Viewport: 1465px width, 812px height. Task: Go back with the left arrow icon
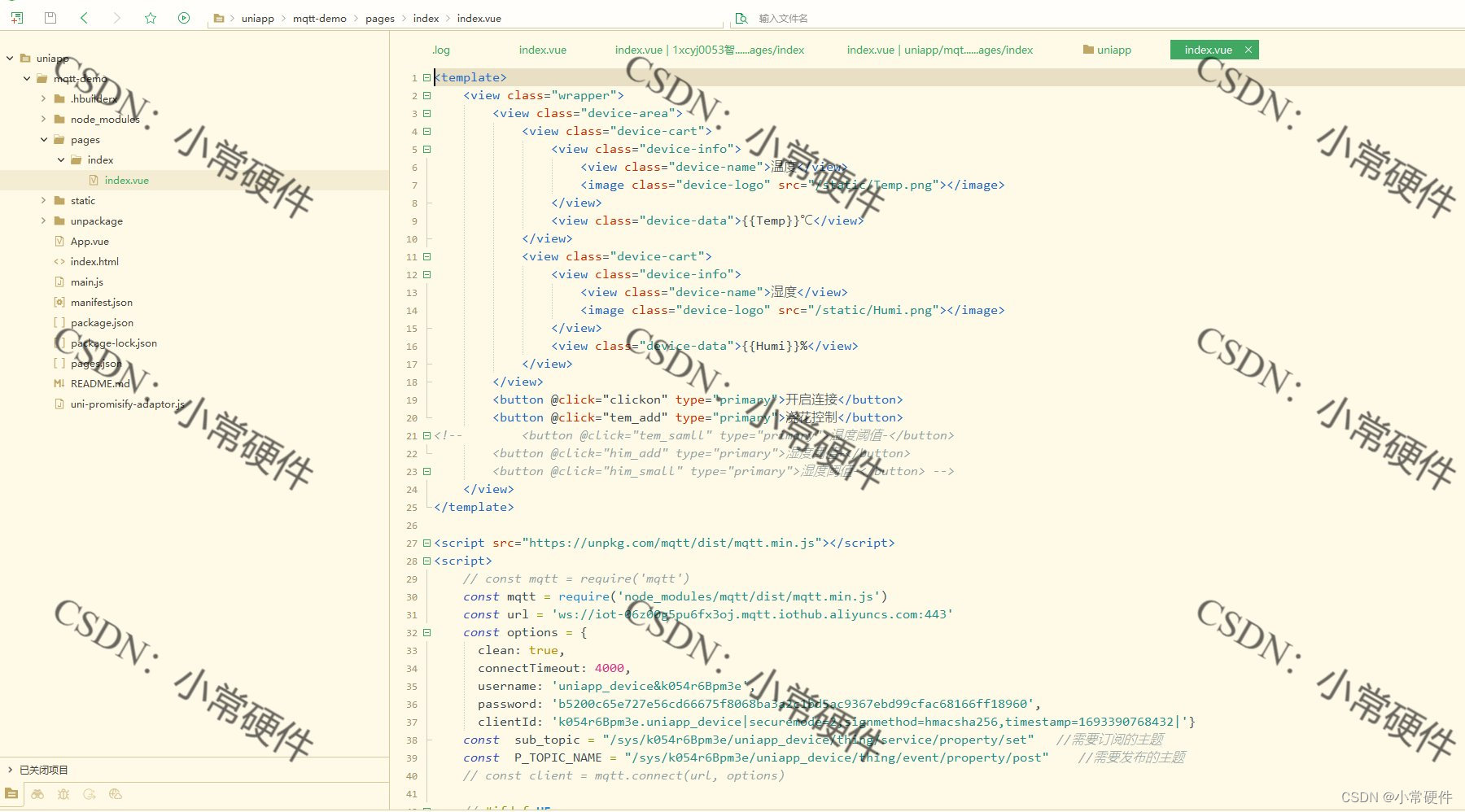84,18
